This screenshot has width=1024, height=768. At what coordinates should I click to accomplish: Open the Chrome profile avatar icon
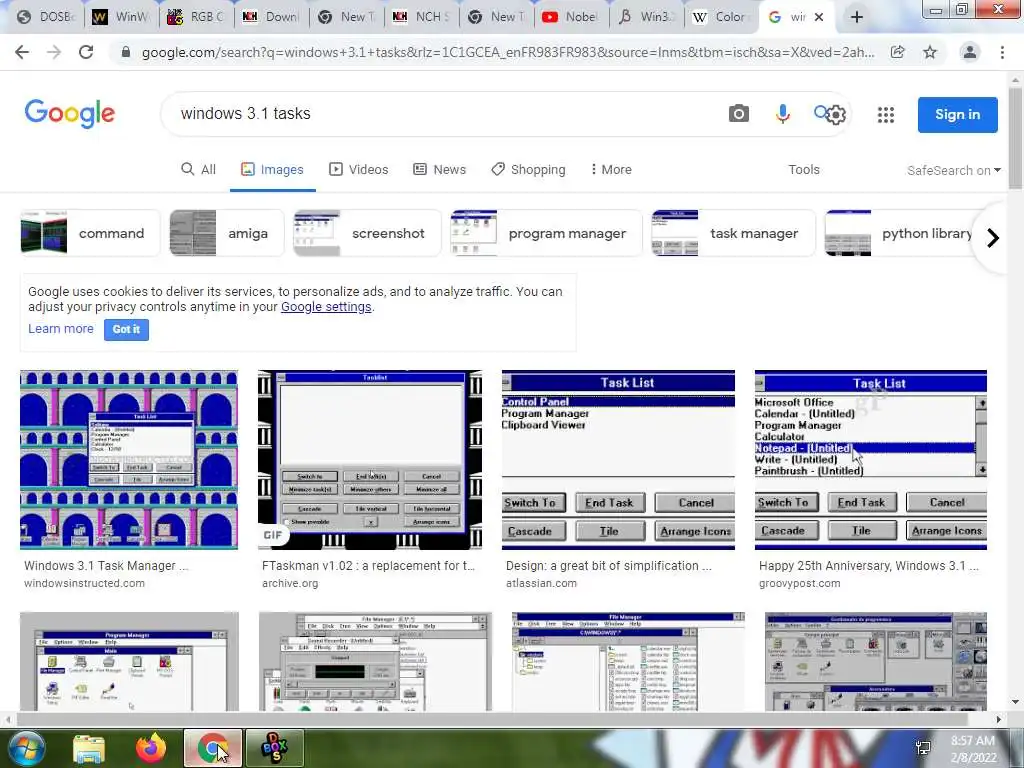pyautogui.click(x=970, y=52)
